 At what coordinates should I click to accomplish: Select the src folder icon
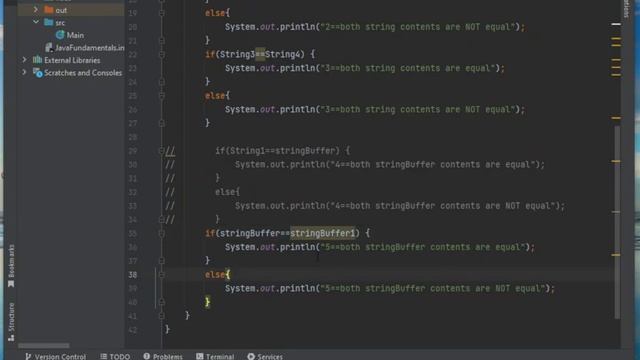pyautogui.click(x=49, y=22)
